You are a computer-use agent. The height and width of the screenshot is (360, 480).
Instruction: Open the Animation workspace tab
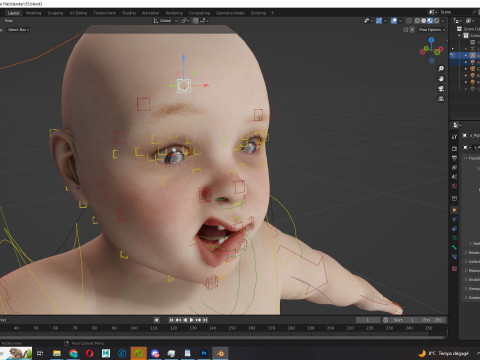[150, 13]
